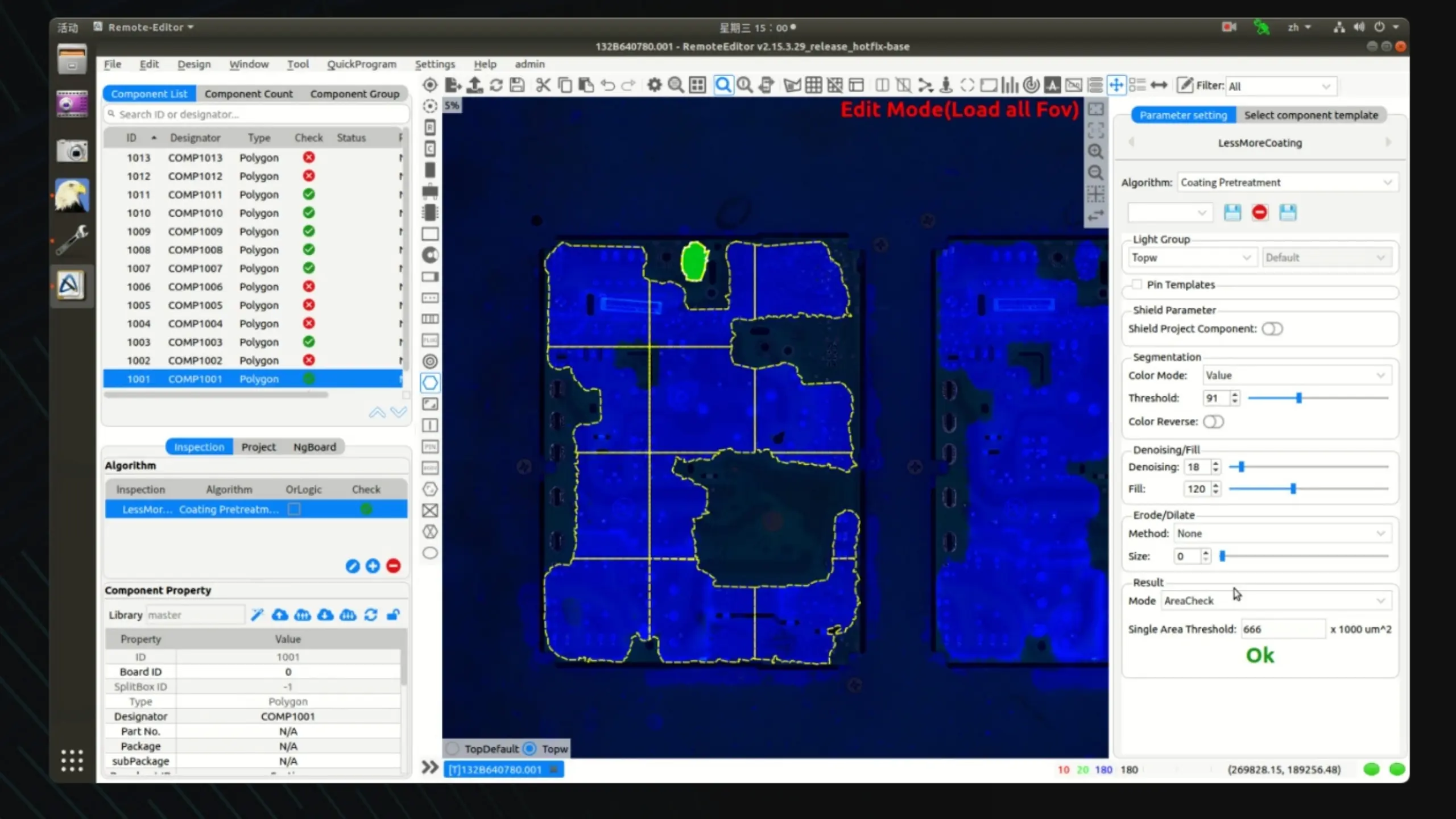Screen dimensions: 1456x819
Task: Click the Designator column header
Action: (x=195, y=138)
